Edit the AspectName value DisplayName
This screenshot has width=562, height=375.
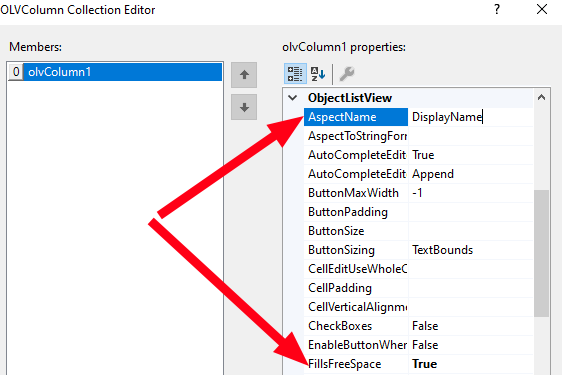click(470, 117)
